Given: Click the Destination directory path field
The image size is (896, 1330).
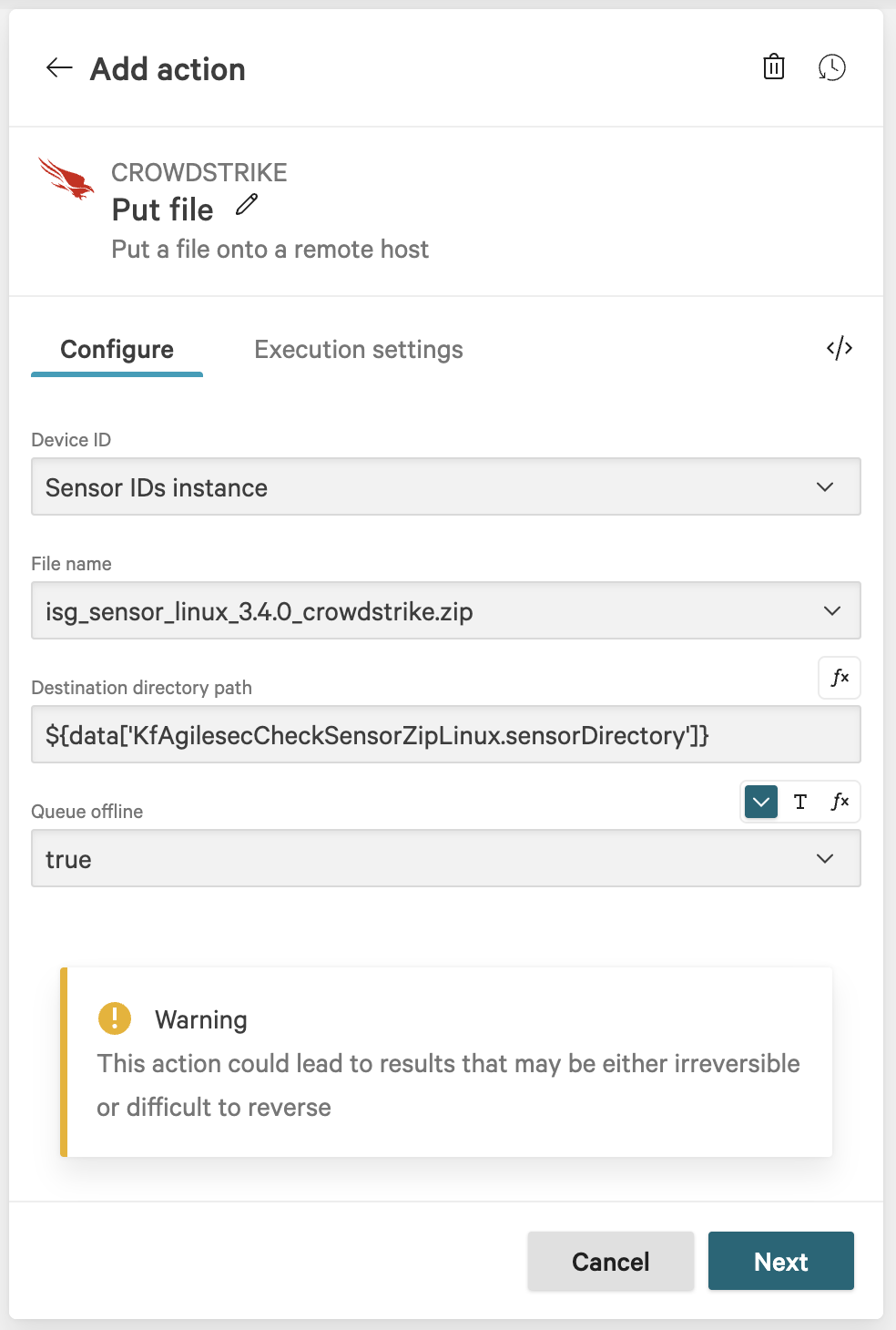Looking at the screenshot, I should (446, 735).
